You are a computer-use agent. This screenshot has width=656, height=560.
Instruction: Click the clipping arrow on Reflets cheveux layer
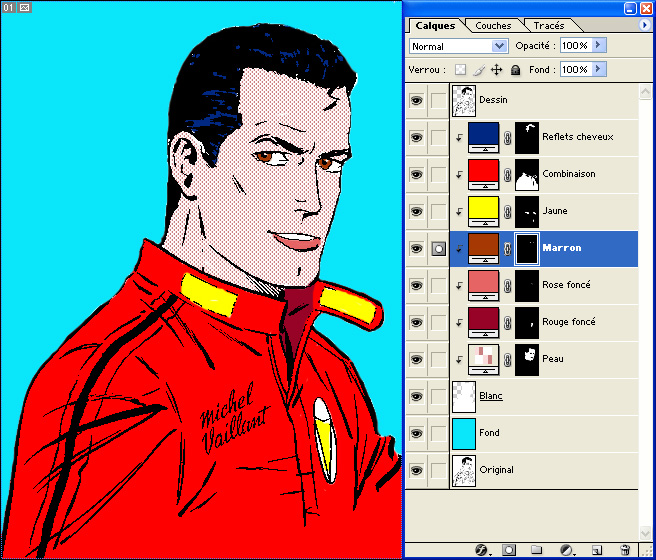pyautogui.click(x=459, y=138)
